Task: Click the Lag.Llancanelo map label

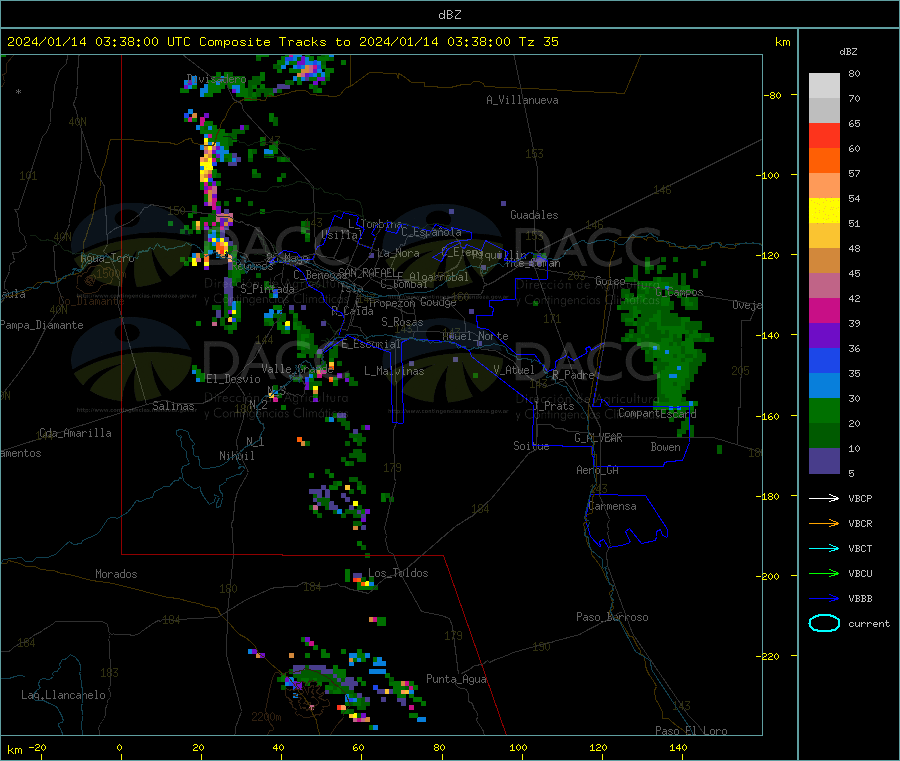Action: click(x=63, y=695)
